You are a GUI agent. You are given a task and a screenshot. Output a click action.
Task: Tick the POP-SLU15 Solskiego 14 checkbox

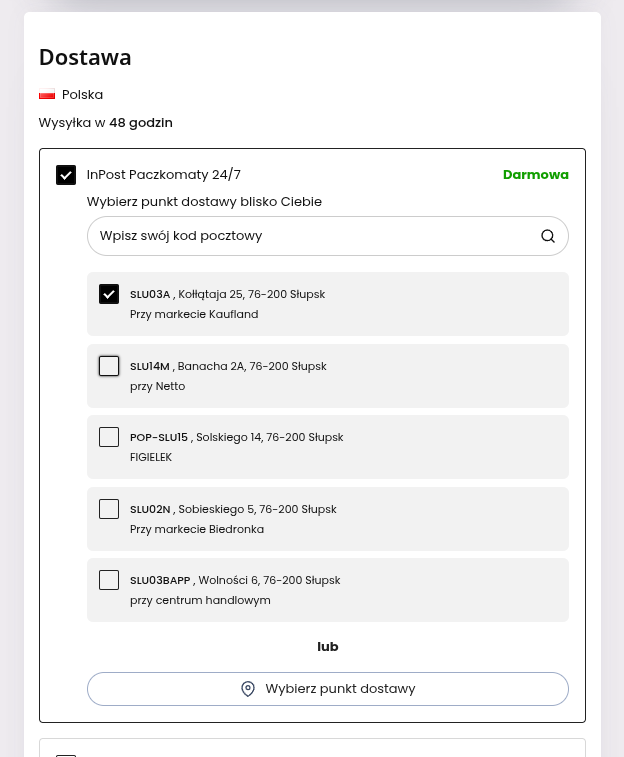point(109,437)
